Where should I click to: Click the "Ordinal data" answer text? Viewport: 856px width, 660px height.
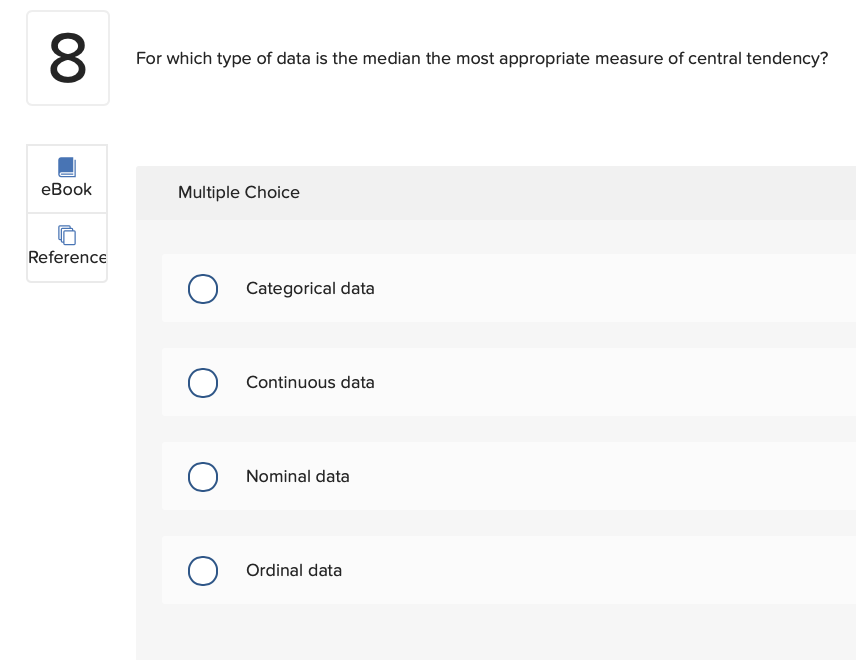pyautogui.click(x=294, y=571)
